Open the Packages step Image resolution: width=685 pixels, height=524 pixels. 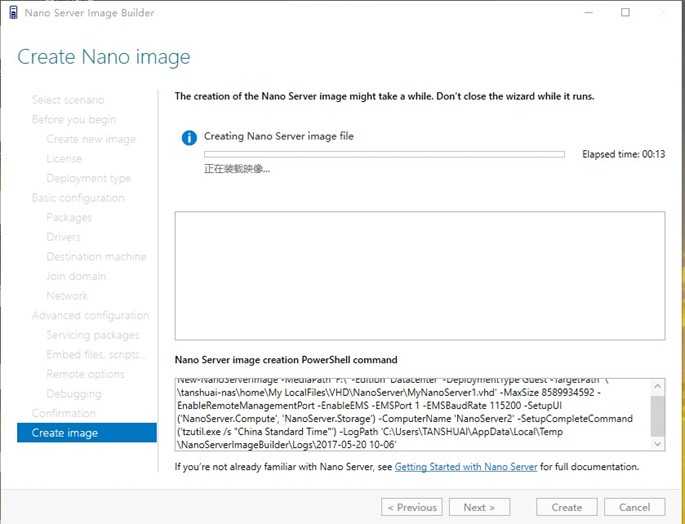(x=69, y=217)
